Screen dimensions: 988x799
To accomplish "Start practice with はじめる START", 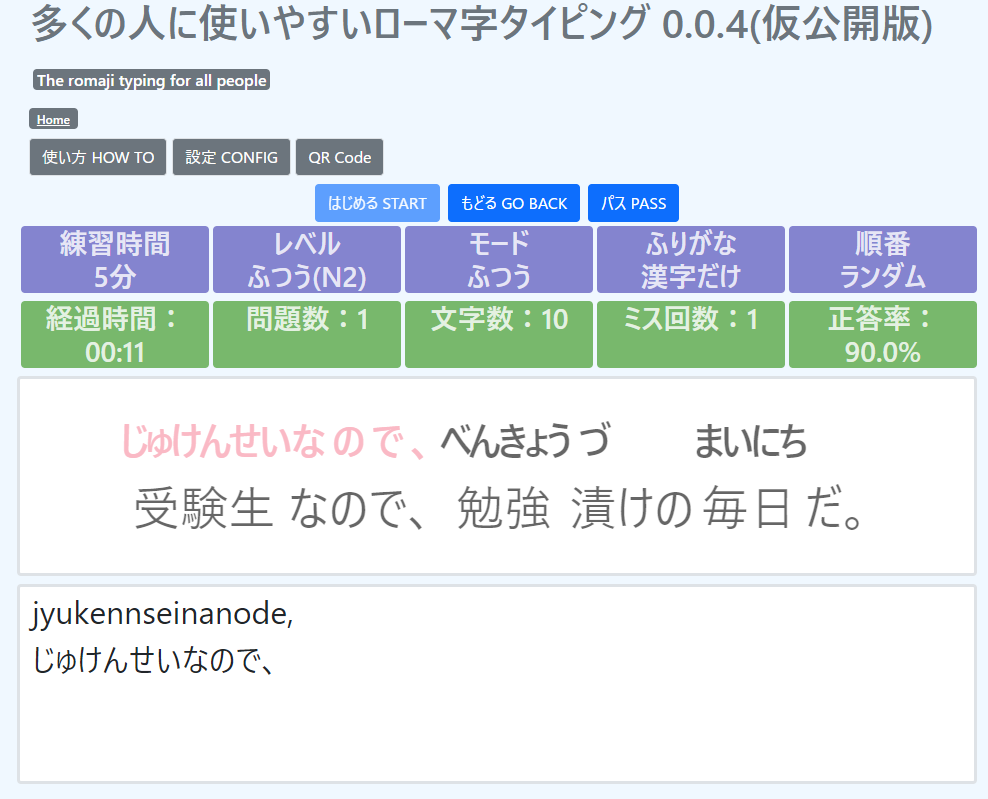I will tap(378, 202).
